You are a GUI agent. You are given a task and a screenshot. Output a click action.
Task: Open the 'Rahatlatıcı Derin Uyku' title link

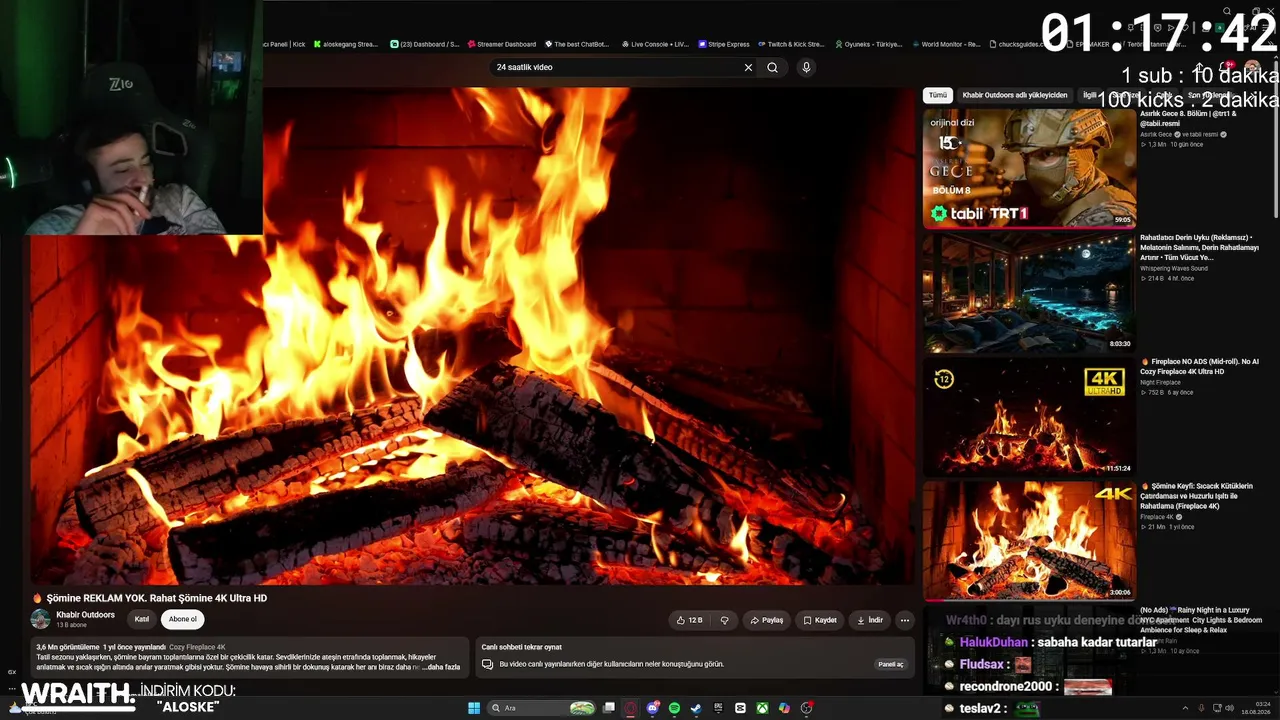pyautogui.click(x=1199, y=247)
